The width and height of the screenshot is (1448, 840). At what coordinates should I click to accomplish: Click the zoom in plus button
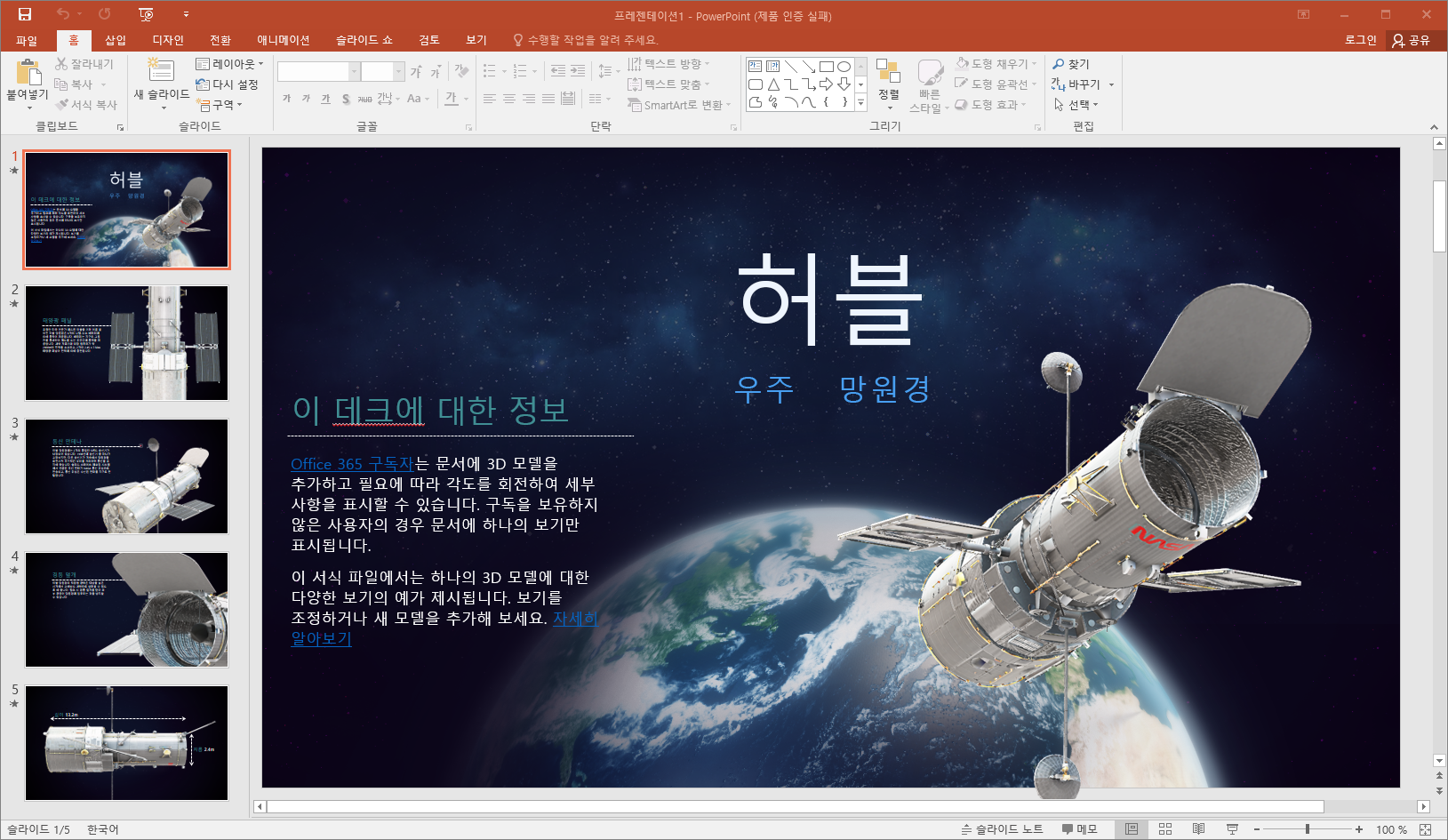(x=1358, y=829)
